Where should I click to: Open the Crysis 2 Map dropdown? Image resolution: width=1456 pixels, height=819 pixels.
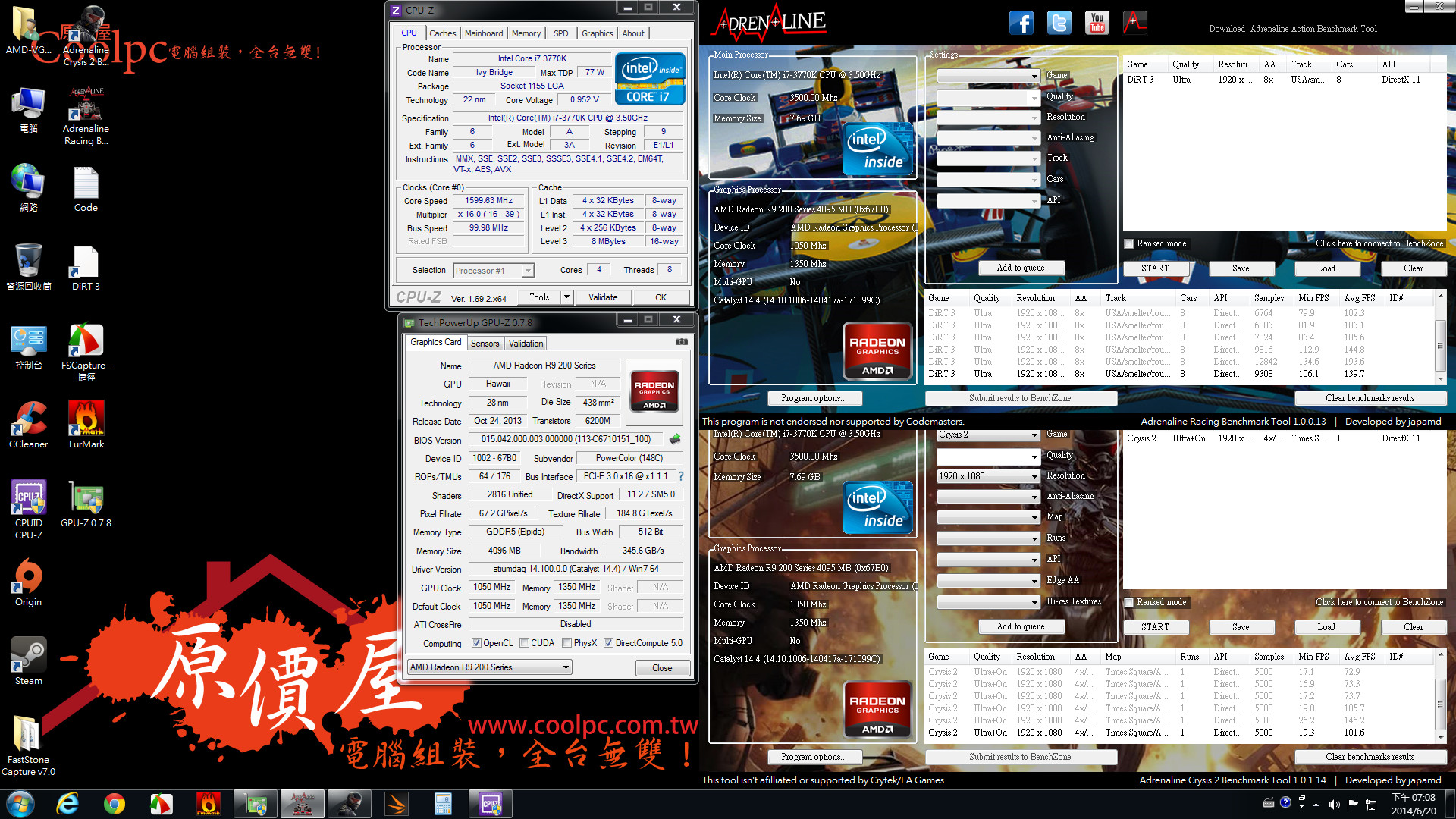pos(989,517)
